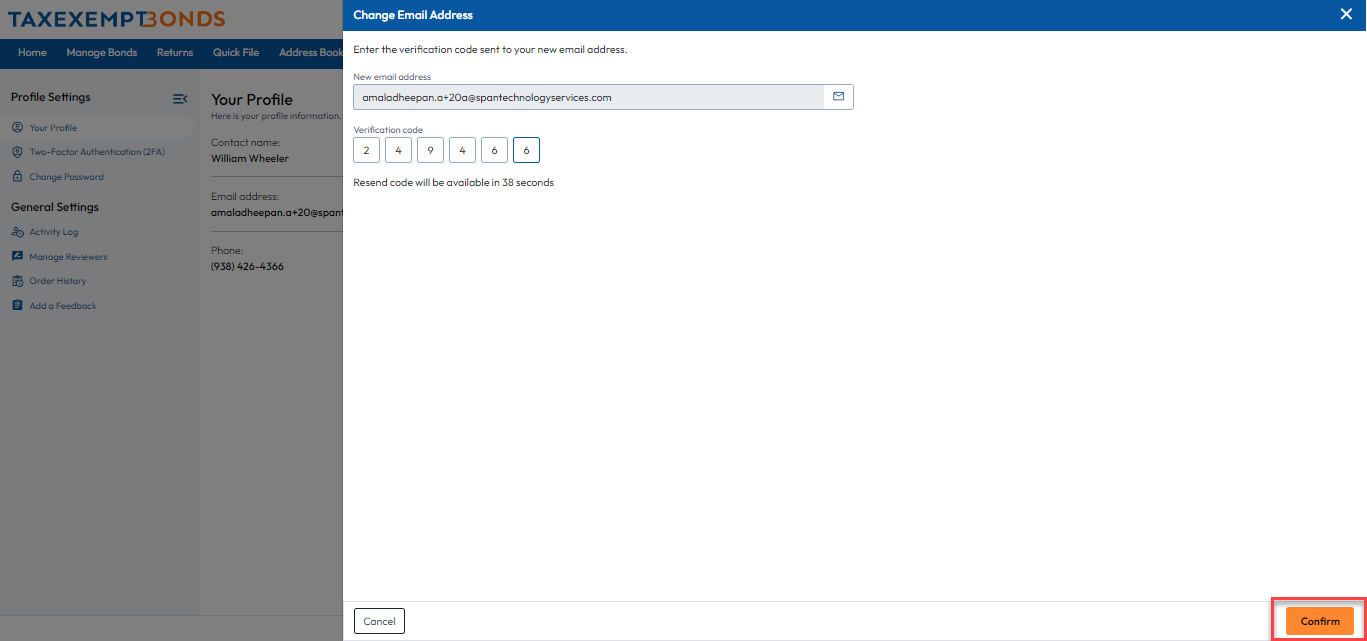Open the Home menu

(32, 52)
